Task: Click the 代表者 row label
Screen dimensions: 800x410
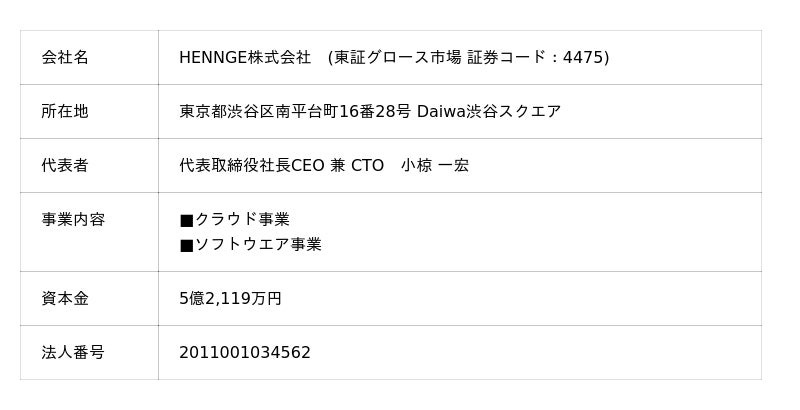Action: (x=65, y=166)
